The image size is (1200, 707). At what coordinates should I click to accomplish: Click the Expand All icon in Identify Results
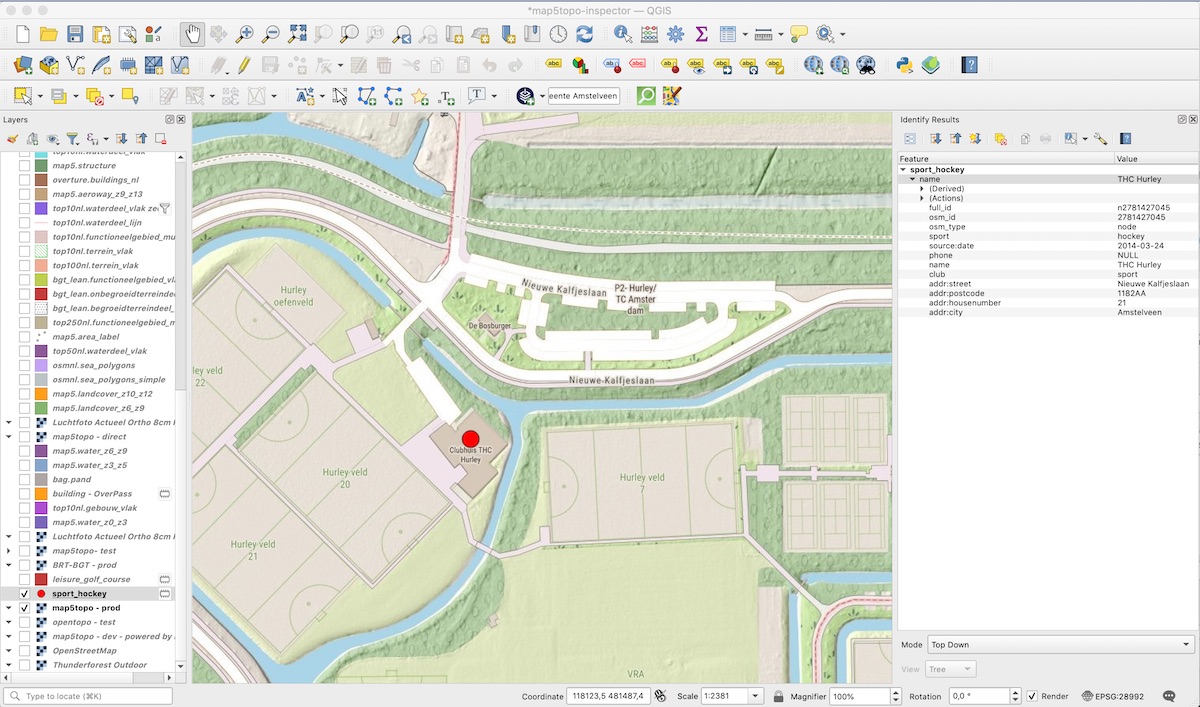pos(937,137)
